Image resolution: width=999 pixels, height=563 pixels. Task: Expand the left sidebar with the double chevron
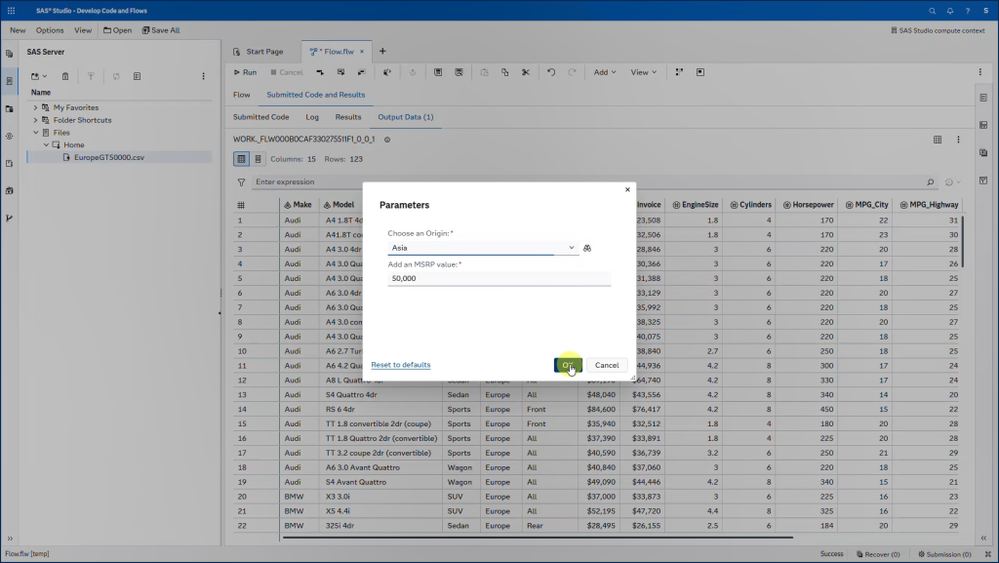(10, 538)
